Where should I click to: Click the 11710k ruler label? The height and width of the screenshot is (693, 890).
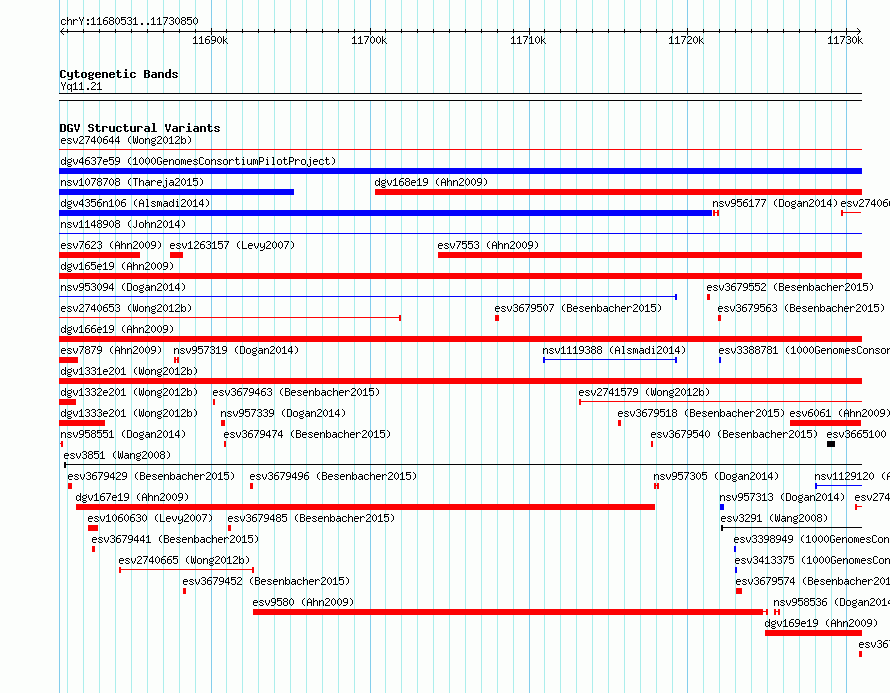pos(528,40)
